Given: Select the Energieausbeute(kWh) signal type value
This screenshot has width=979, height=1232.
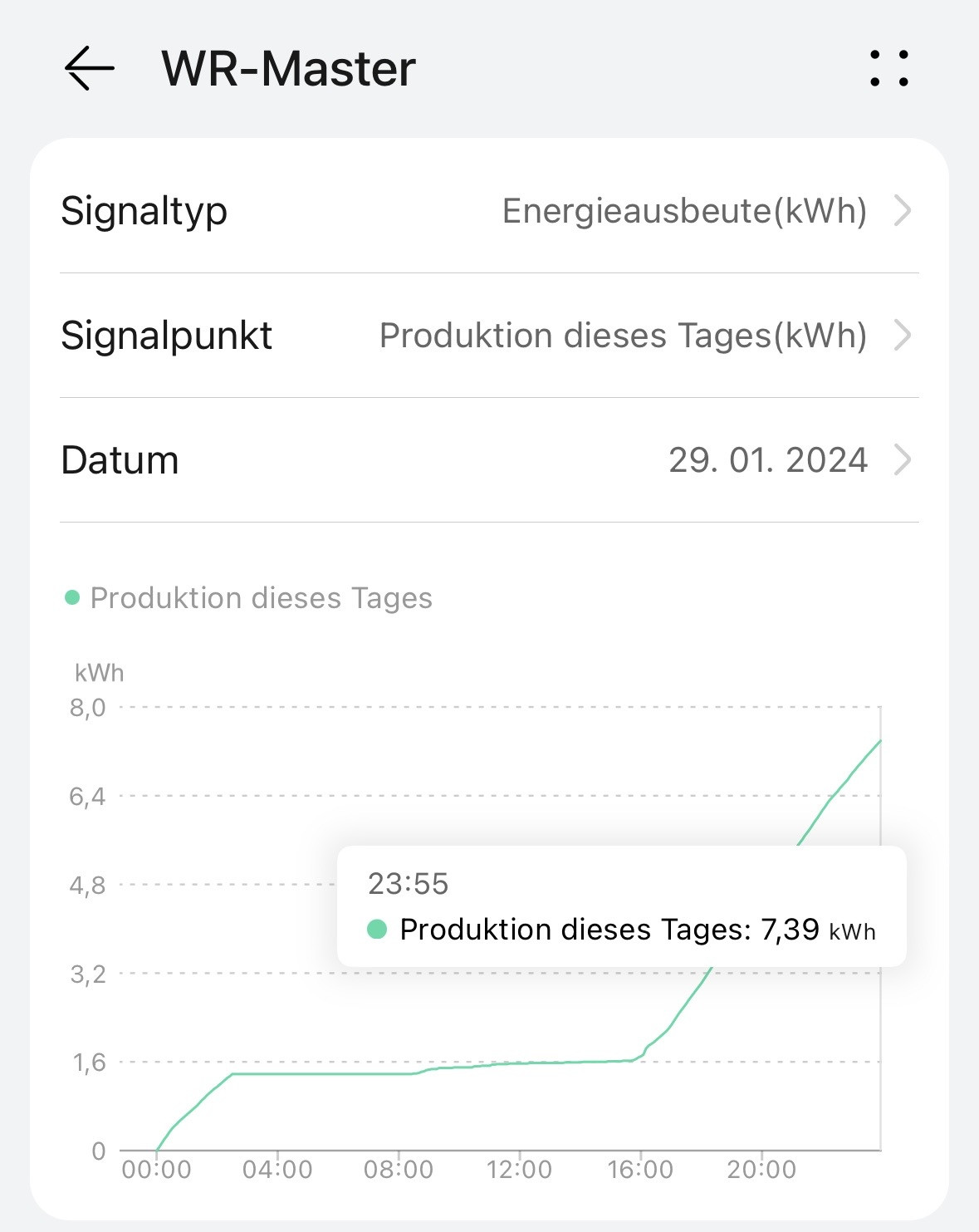Looking at the screenshot, I should click(x=684, y=211).
